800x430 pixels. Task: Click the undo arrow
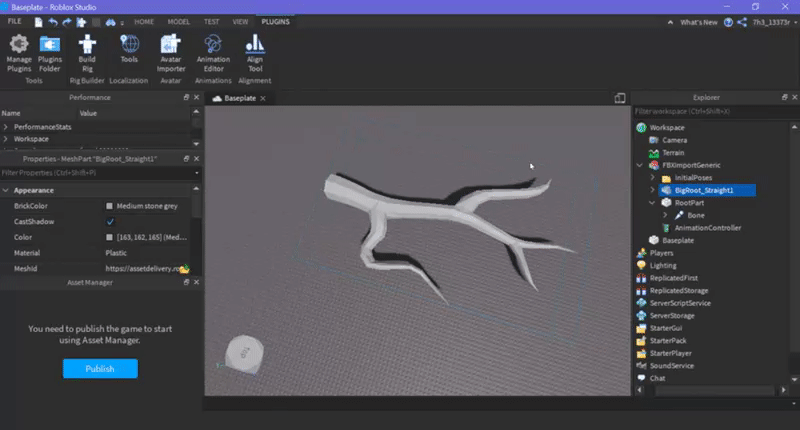(x=53, y=22)
